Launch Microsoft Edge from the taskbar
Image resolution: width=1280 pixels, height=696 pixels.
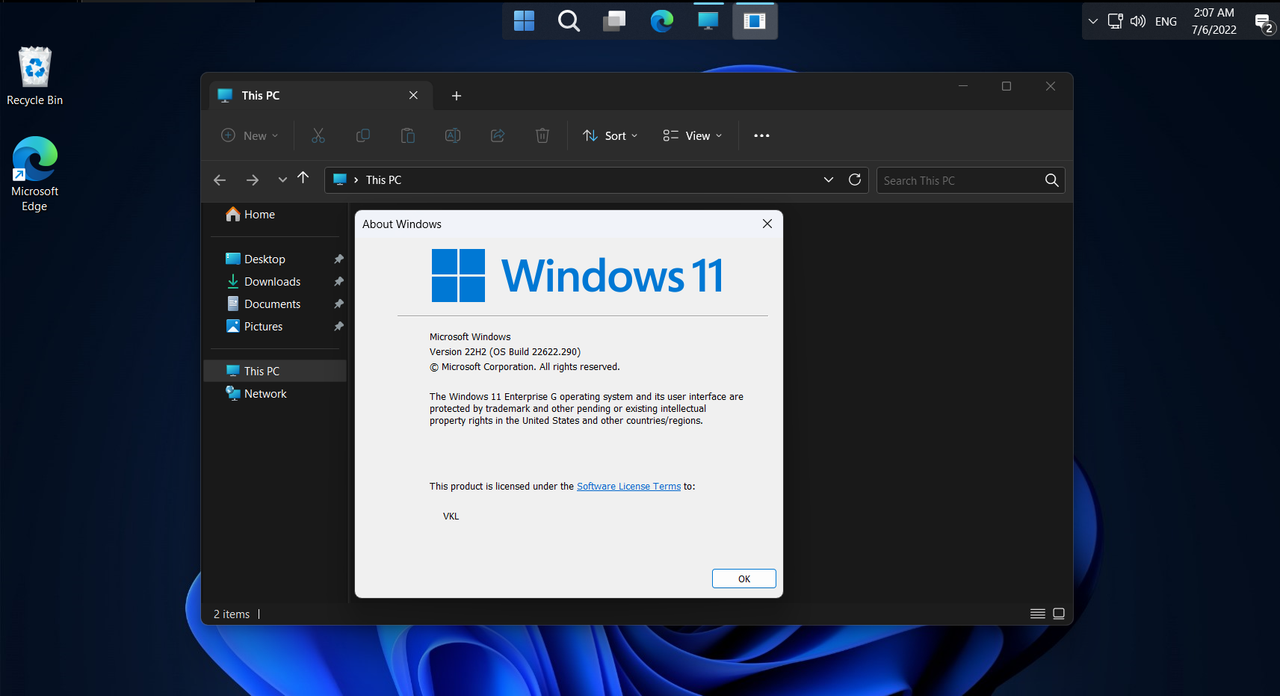click(x=662, y=21)
